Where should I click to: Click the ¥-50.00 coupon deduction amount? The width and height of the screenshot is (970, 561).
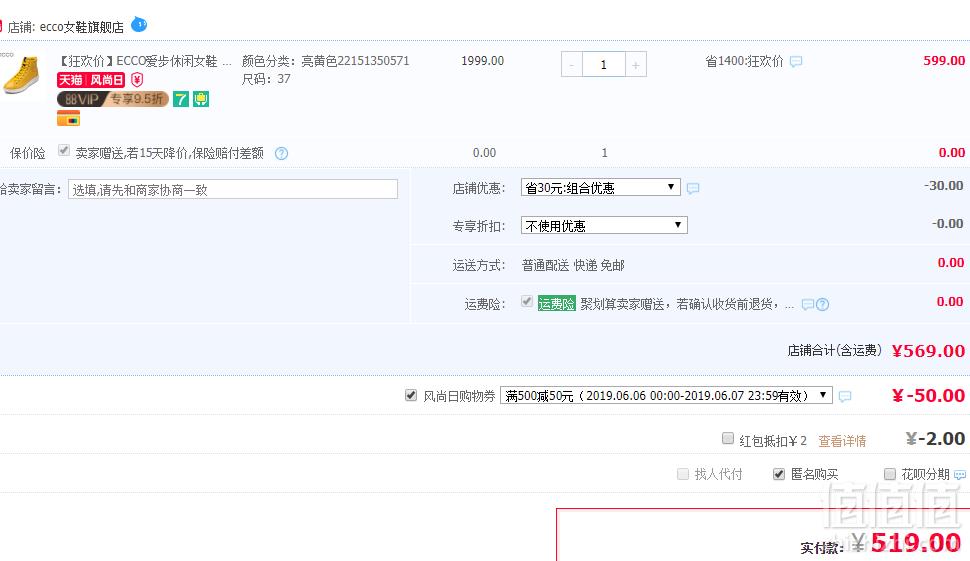point(929,395)
